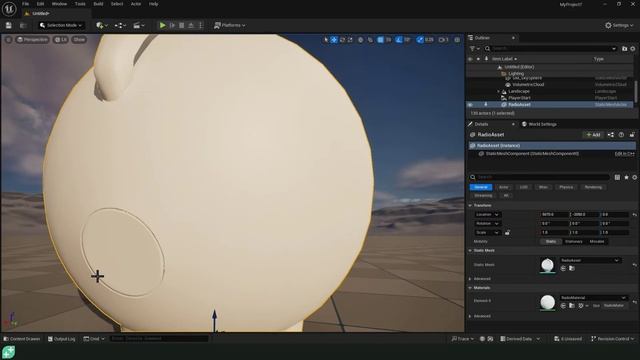Open the quick add content dropdown
This screenshot has height=360, width=640.
click(102, 25)
